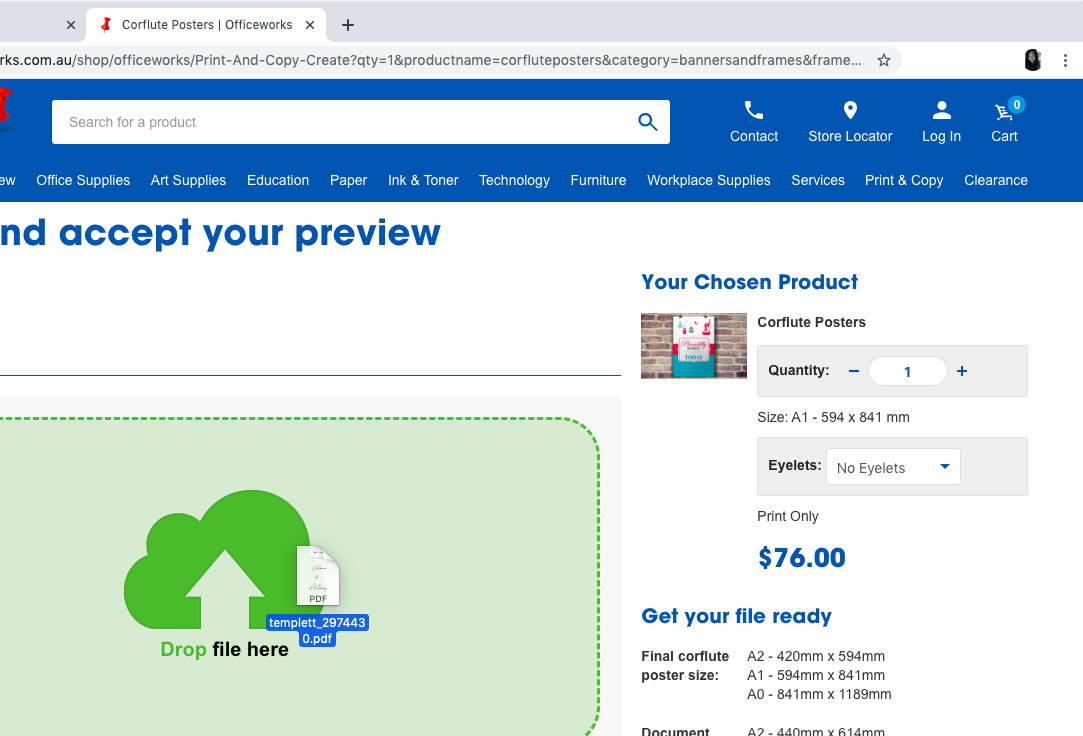
Task: Open the Store Locator pin icon
Action: [850, 110]
